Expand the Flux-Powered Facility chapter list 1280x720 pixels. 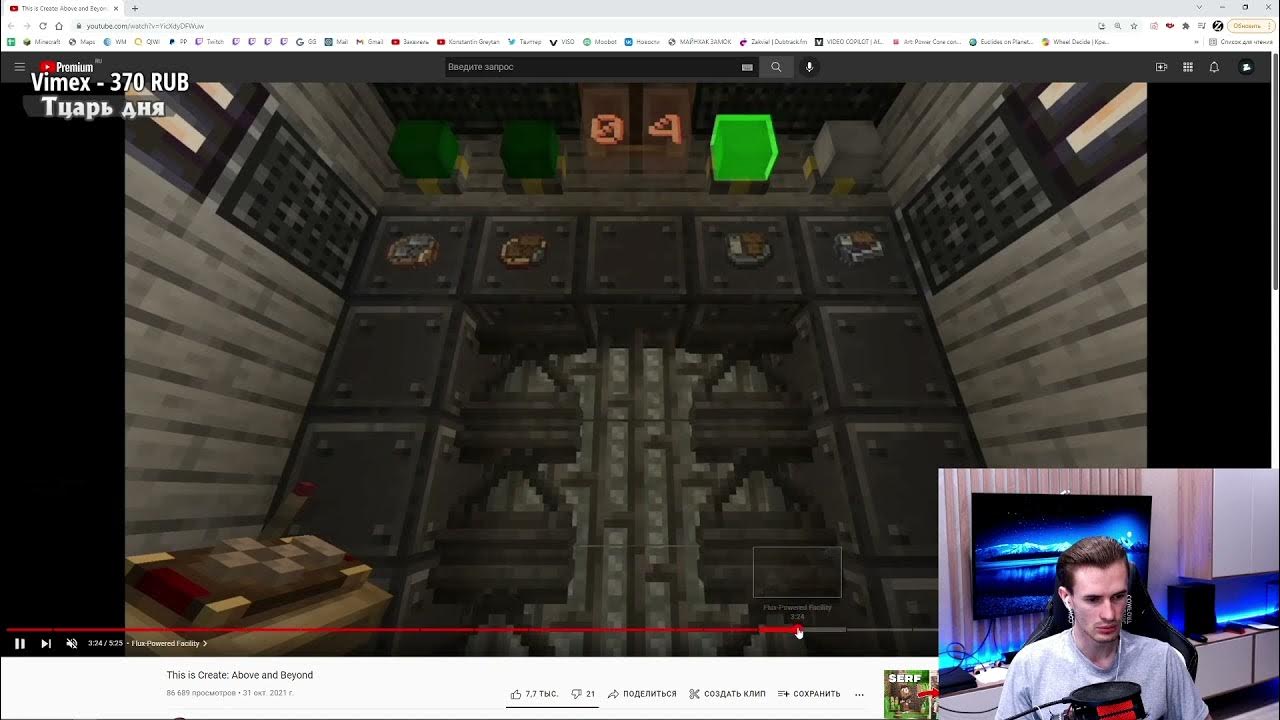tap(169, 643)
